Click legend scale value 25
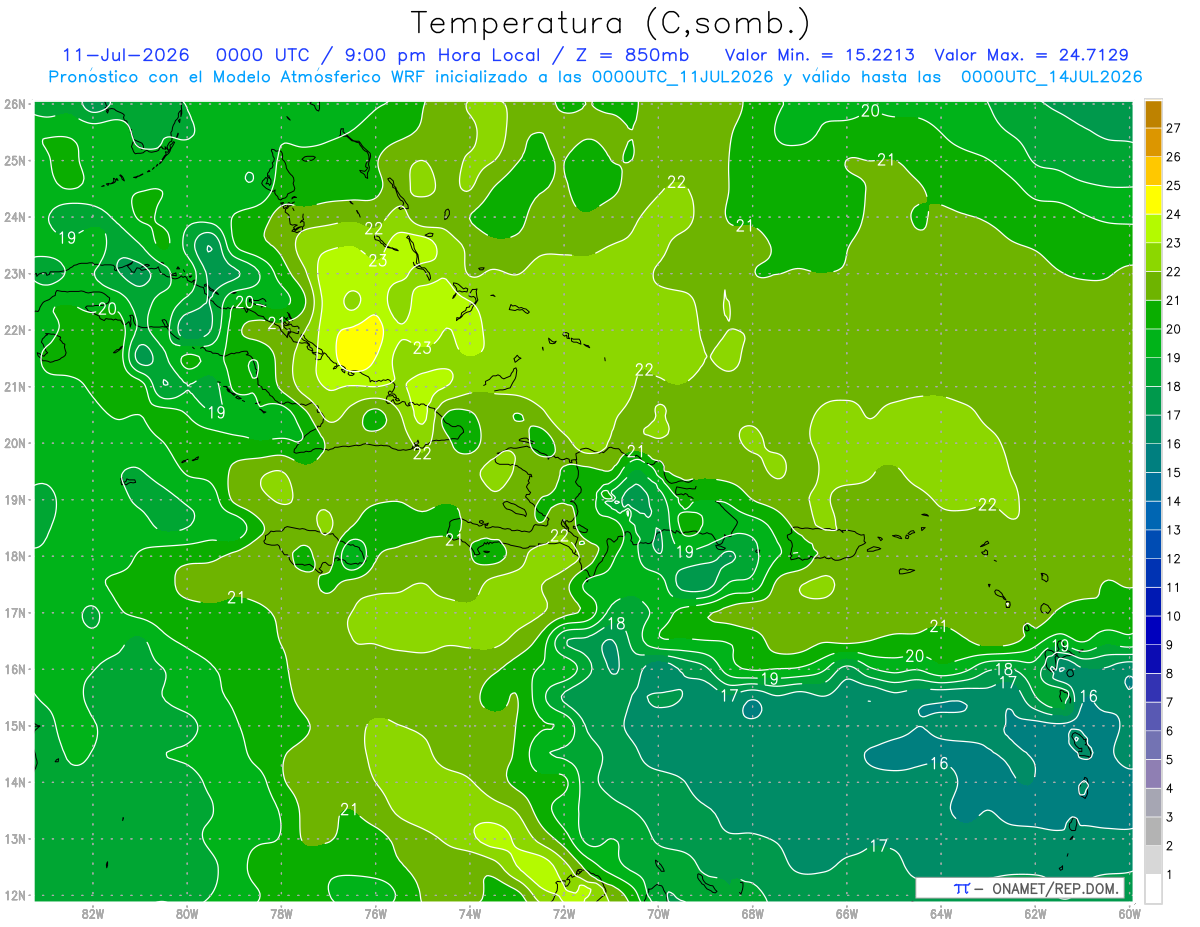The width and height of the screenshot is (1200, 927). tap(1174, 185)
